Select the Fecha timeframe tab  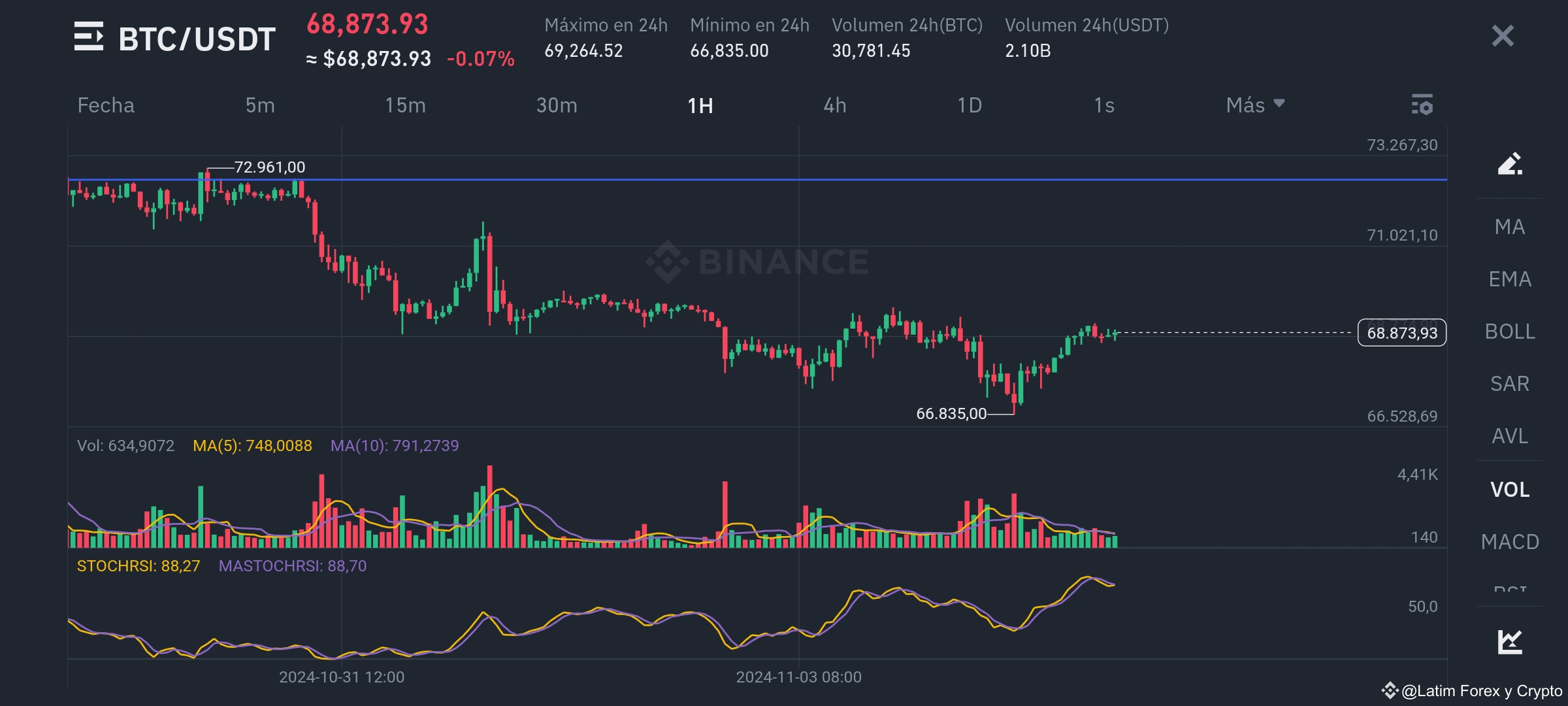tap(106, 105)
